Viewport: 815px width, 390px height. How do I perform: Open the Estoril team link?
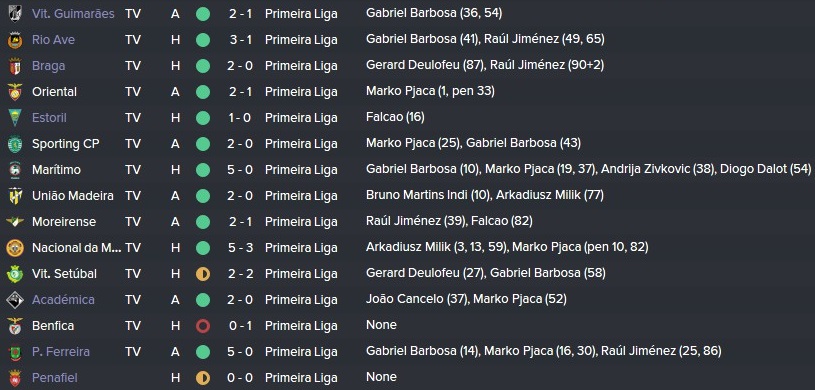tap(49, 118)
